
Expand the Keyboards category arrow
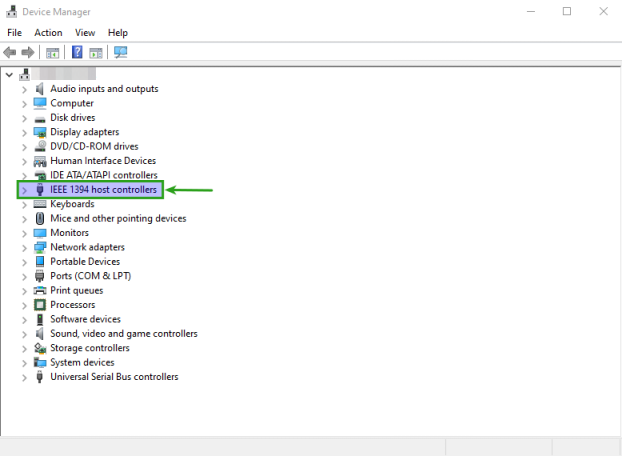[24, 205]
